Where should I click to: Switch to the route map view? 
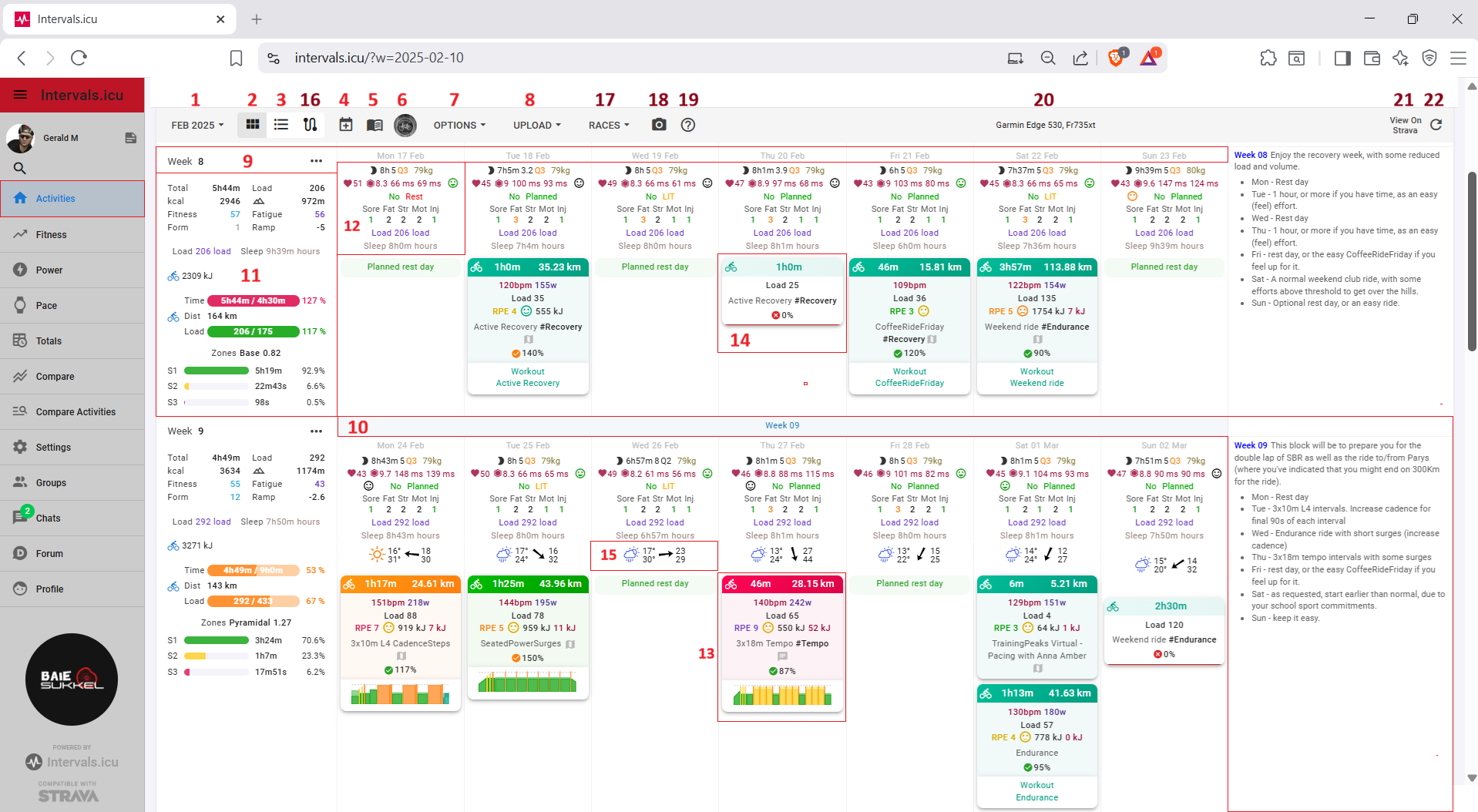(310, 125)
